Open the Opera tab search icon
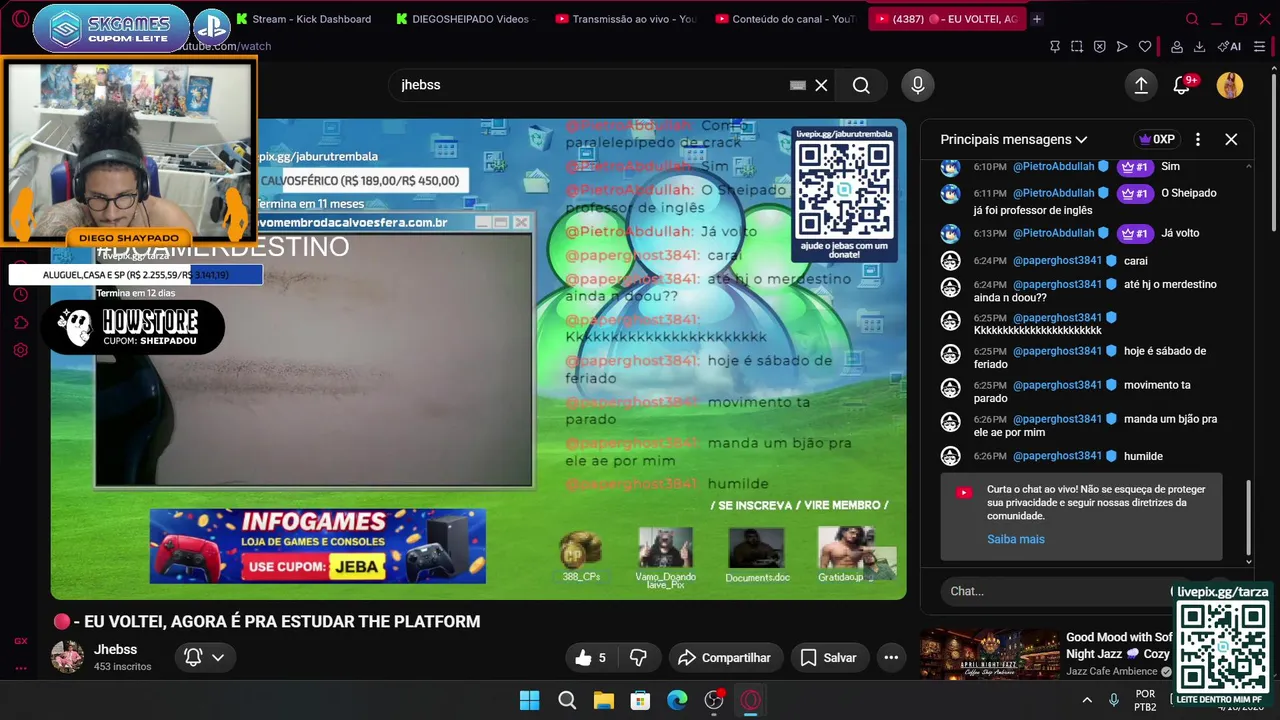1280x720 pixels. coord(1192,19)
